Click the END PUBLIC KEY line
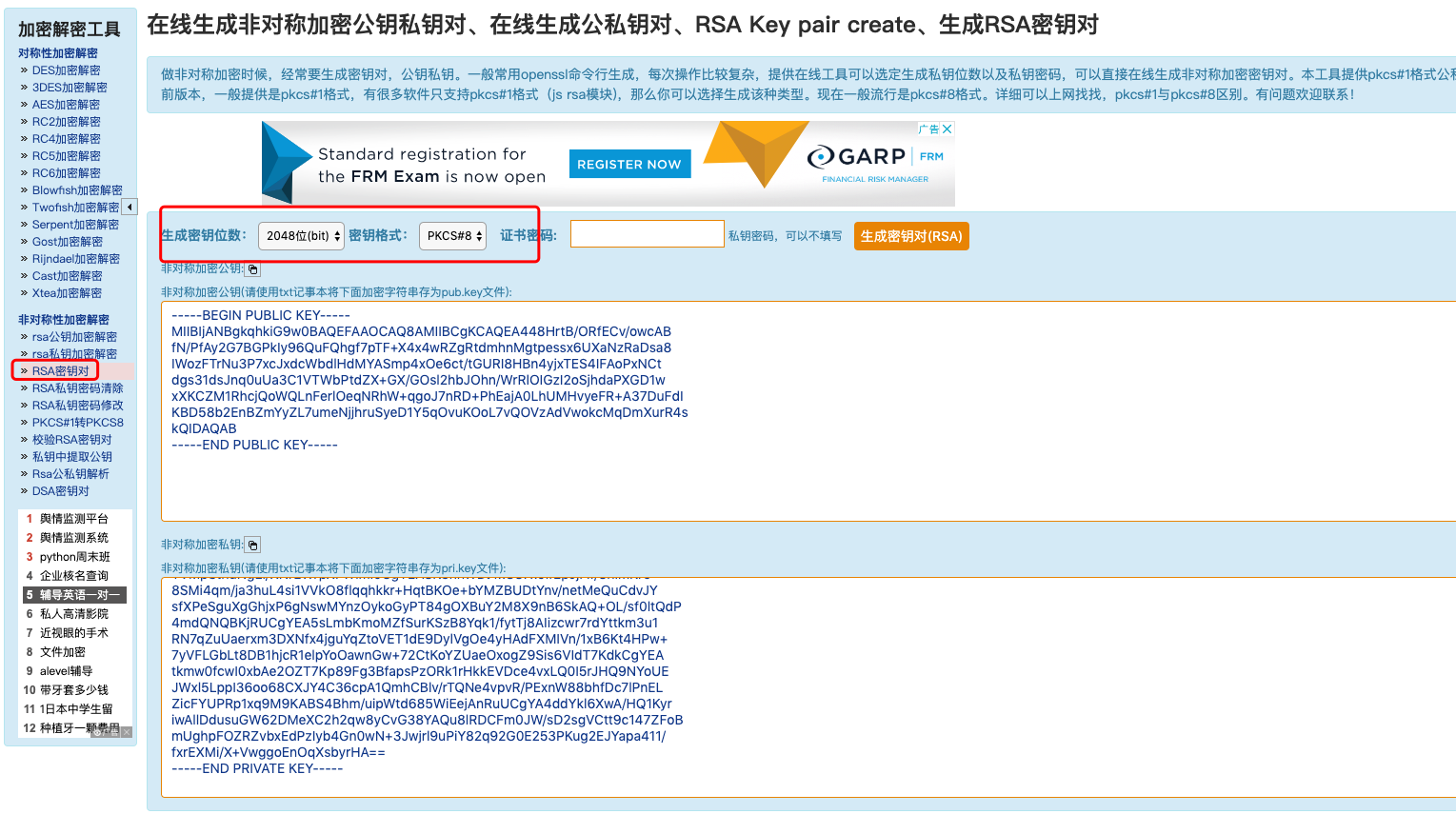Image resolution: width=1456 pixels, height=814 pixels. pyautogui.click(x=254, y=445)
